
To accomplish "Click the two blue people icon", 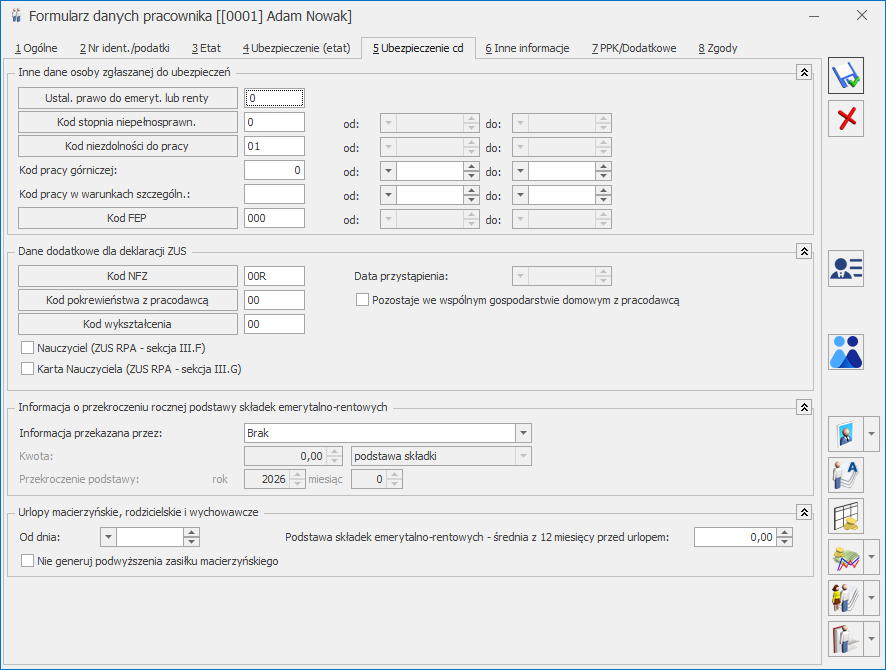I will pos(846,352).
